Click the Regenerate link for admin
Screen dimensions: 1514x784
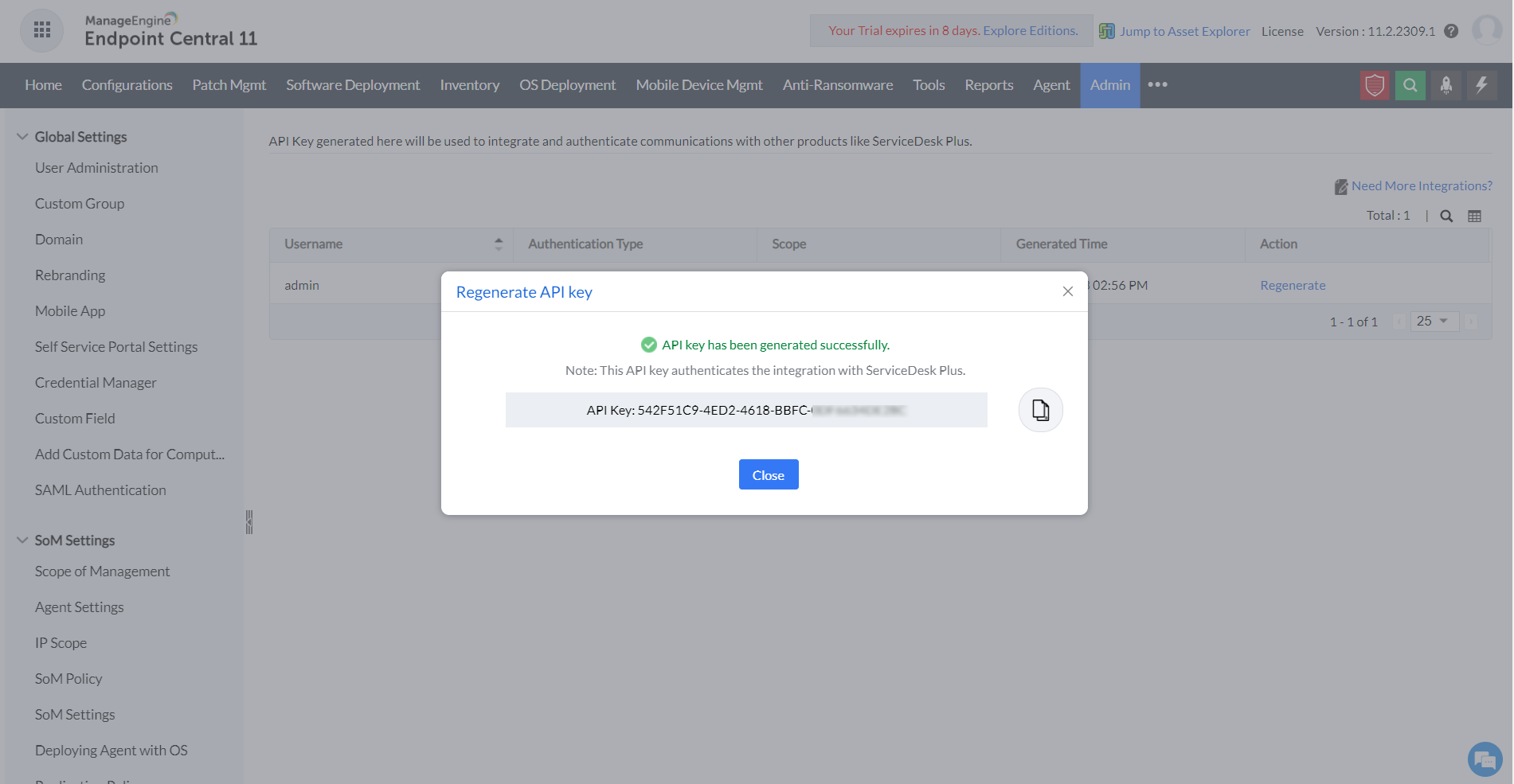click(x=1292, y=285)
